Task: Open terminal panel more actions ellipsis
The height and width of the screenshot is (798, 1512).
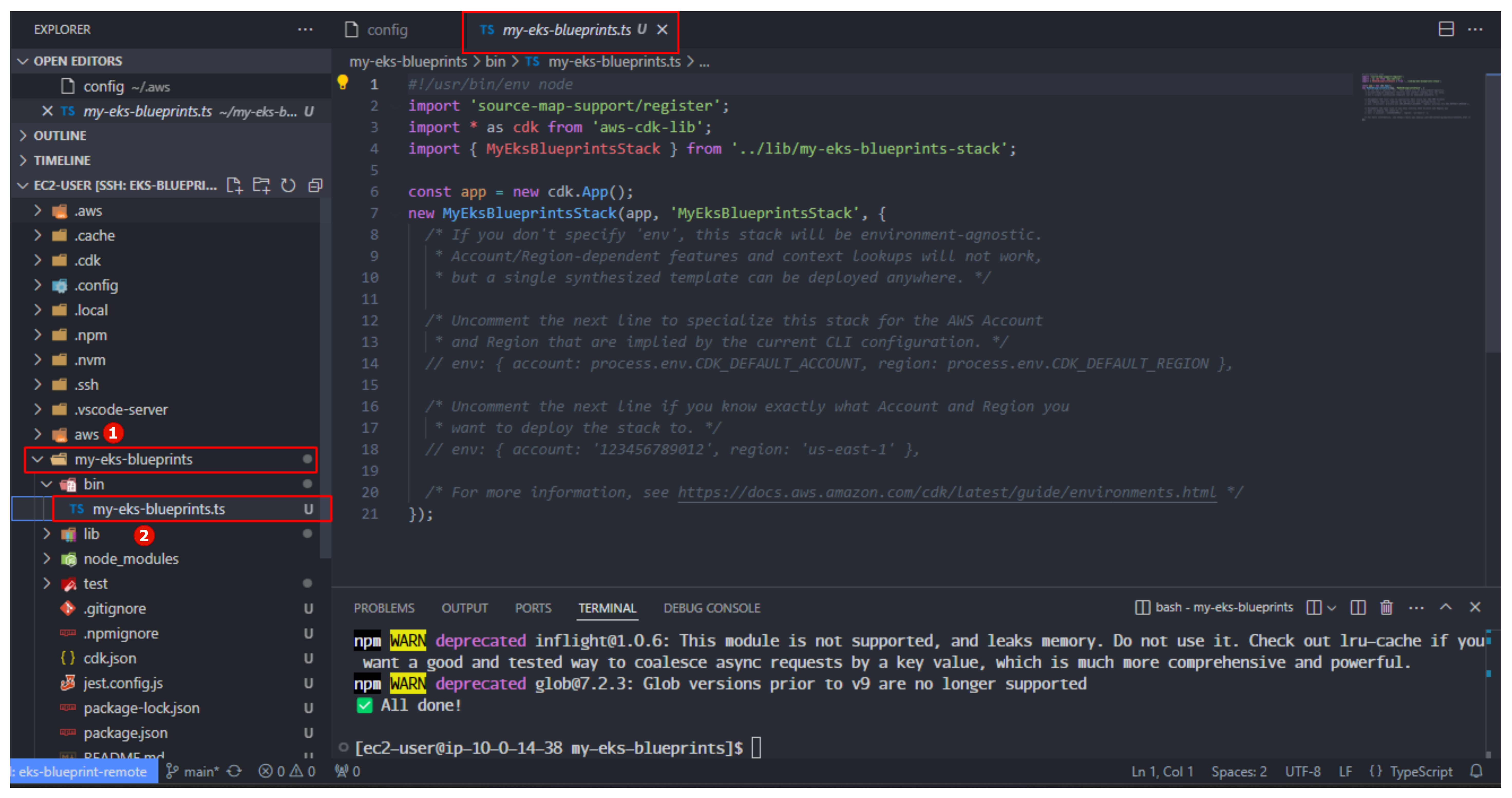Action: pos(1416,608)
